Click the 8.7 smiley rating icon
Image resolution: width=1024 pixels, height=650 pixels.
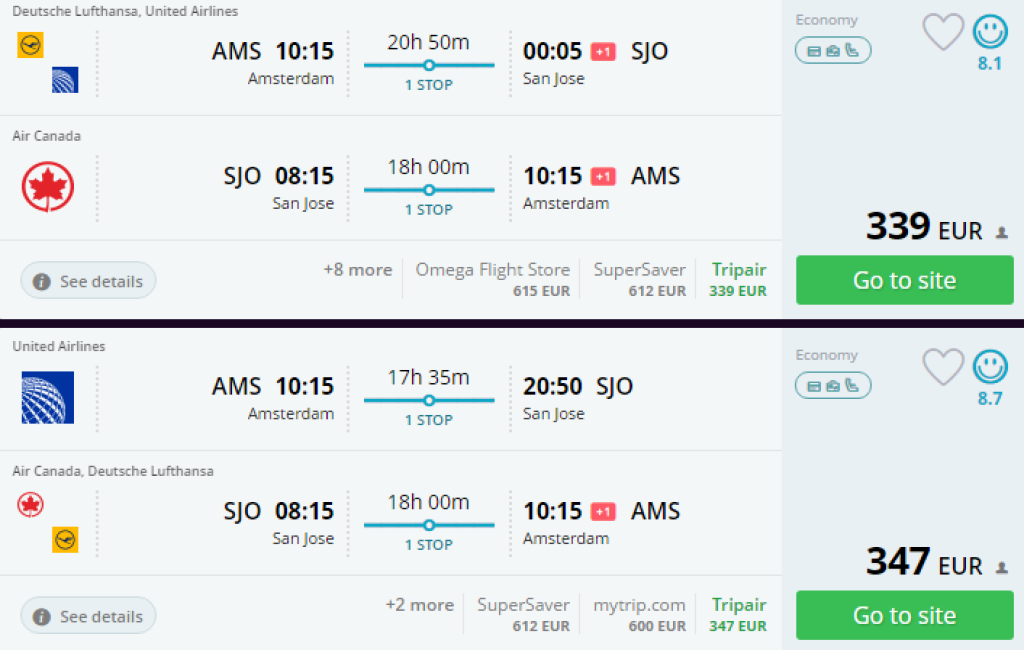coord(990,367)
